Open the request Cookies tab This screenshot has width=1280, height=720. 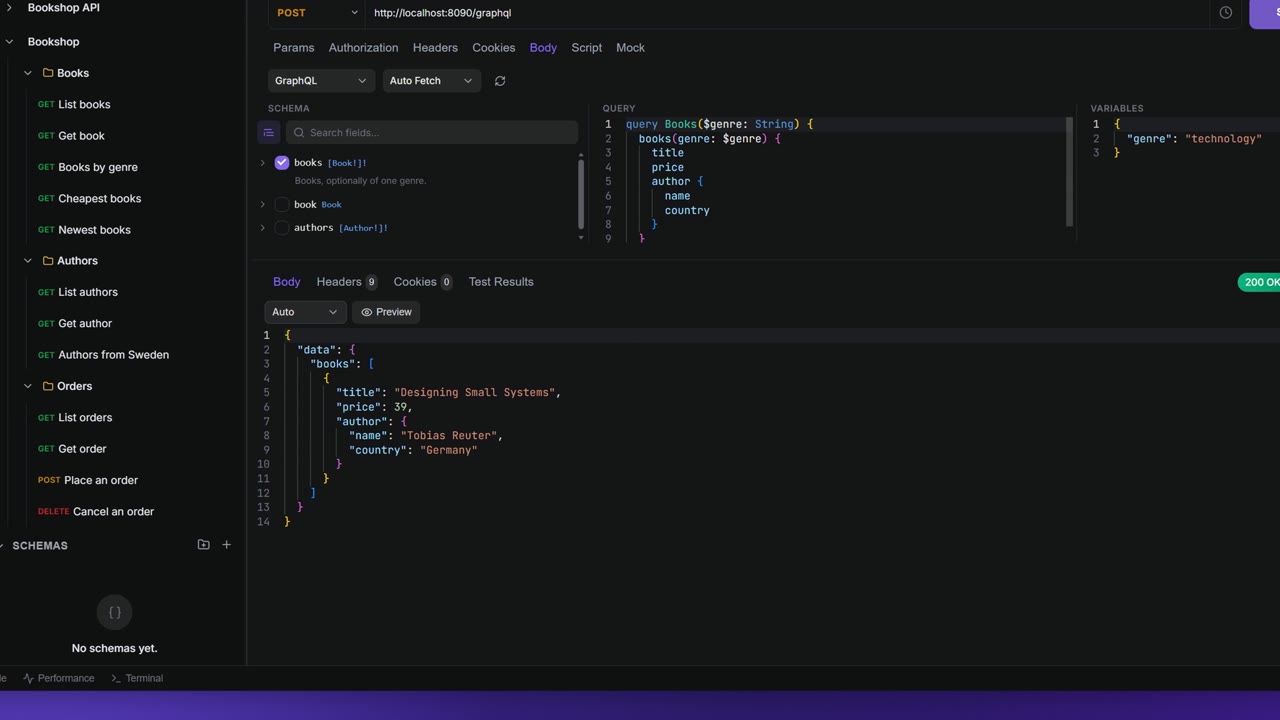point(494,48)
